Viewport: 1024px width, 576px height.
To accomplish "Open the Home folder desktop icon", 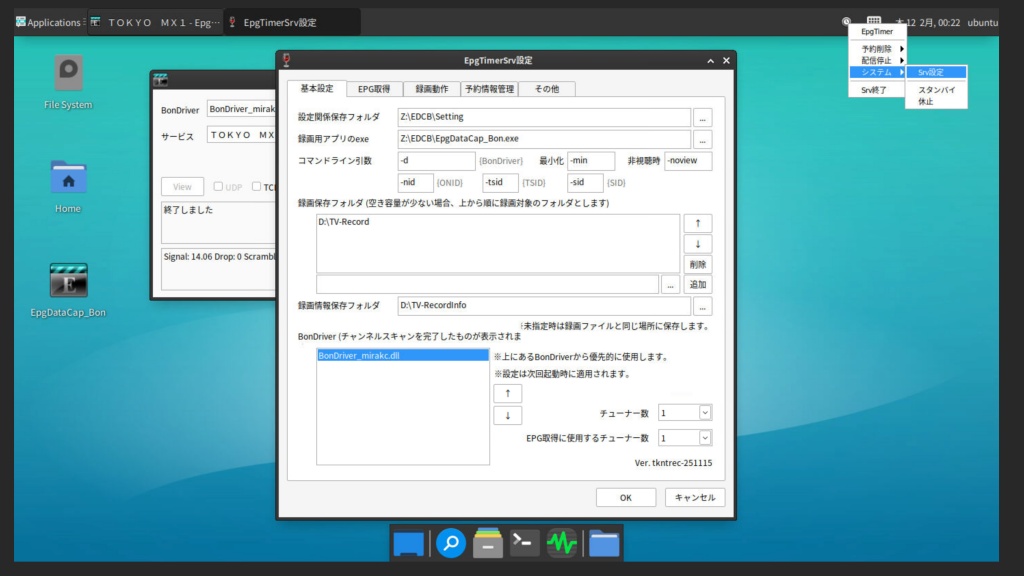I will pyautogui.click(x=68, y=178).
